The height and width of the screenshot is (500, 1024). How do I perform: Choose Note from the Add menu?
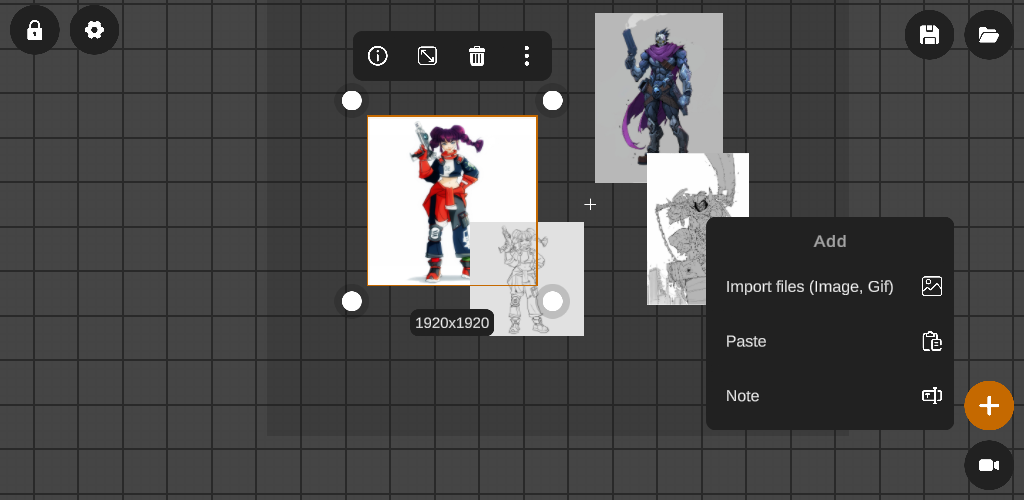(830, 396)
